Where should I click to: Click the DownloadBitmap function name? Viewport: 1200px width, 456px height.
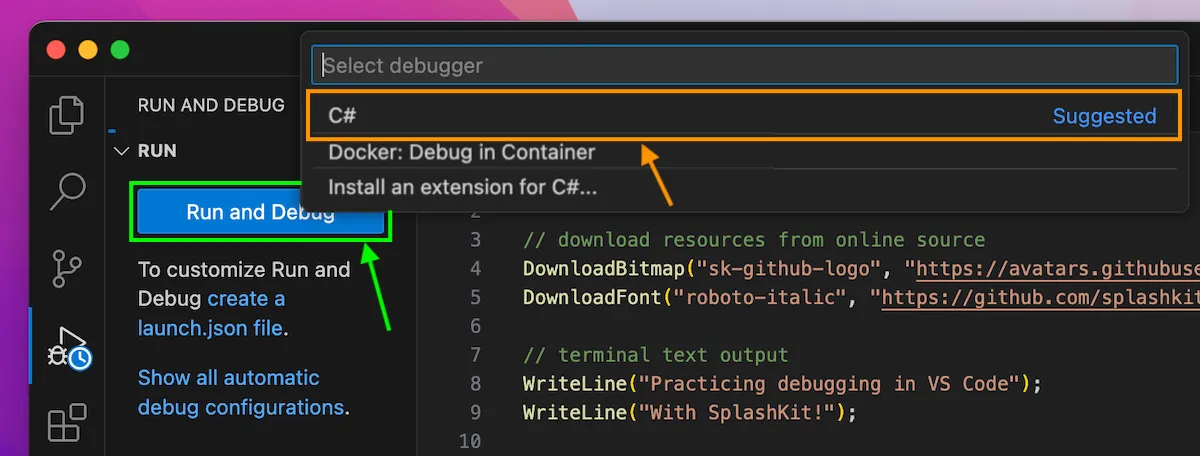tap(602, 269)
